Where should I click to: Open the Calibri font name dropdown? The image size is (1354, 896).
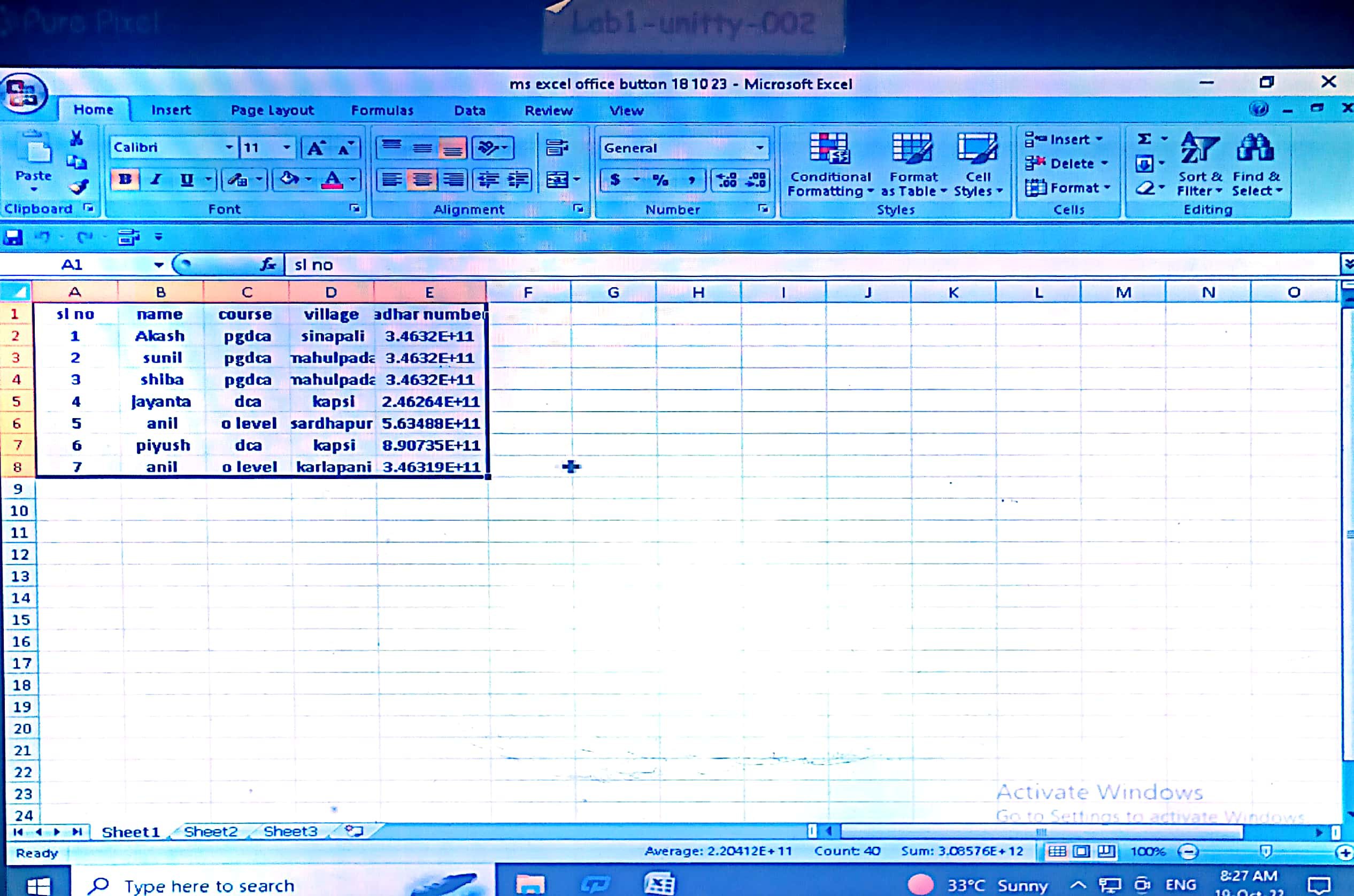(229, 148)
